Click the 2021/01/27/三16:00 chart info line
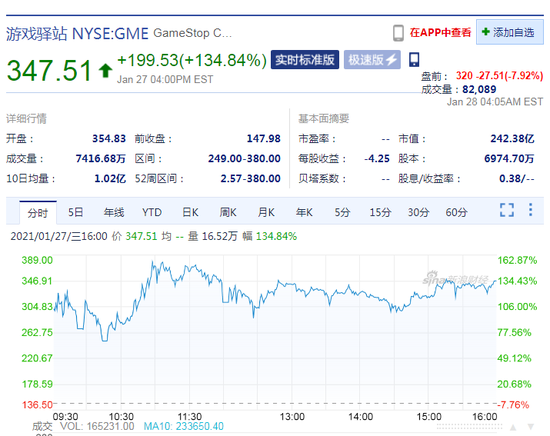 (154, 236)
